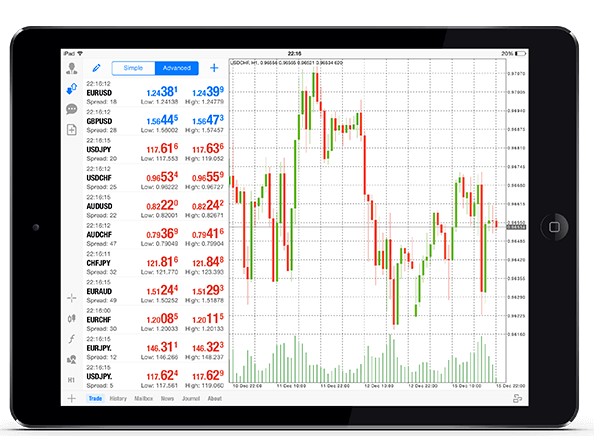Viewport: 594px width, 436px height.
Task: Select the EURCHF symbol row
Action: [x=155, y=320]
